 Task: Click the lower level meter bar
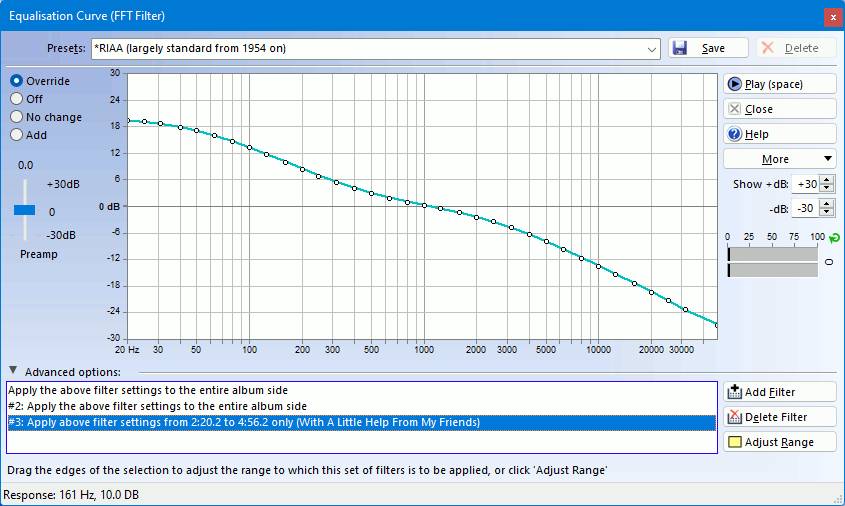[x=772, y=270]
